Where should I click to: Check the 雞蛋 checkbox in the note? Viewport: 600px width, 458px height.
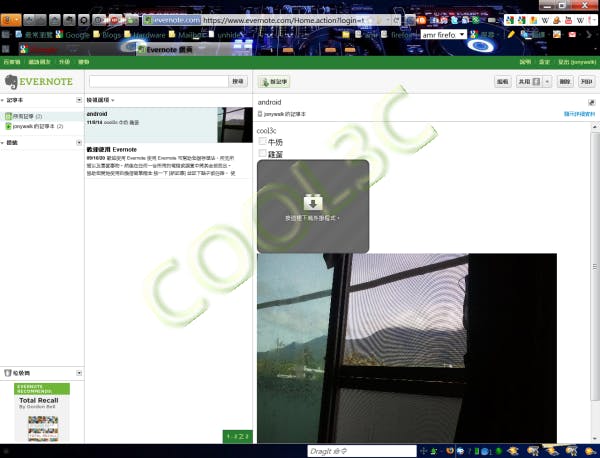pos(262,153)
